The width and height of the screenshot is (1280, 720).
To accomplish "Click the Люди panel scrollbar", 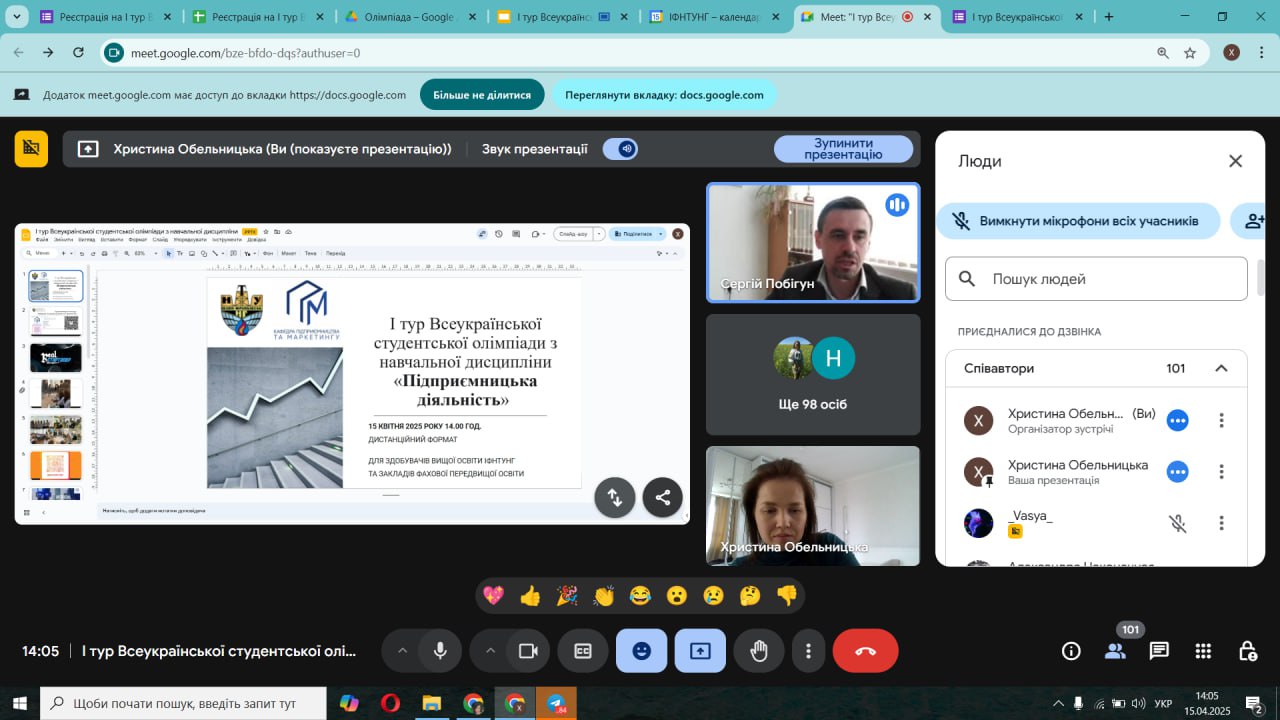I will 1261,278.
